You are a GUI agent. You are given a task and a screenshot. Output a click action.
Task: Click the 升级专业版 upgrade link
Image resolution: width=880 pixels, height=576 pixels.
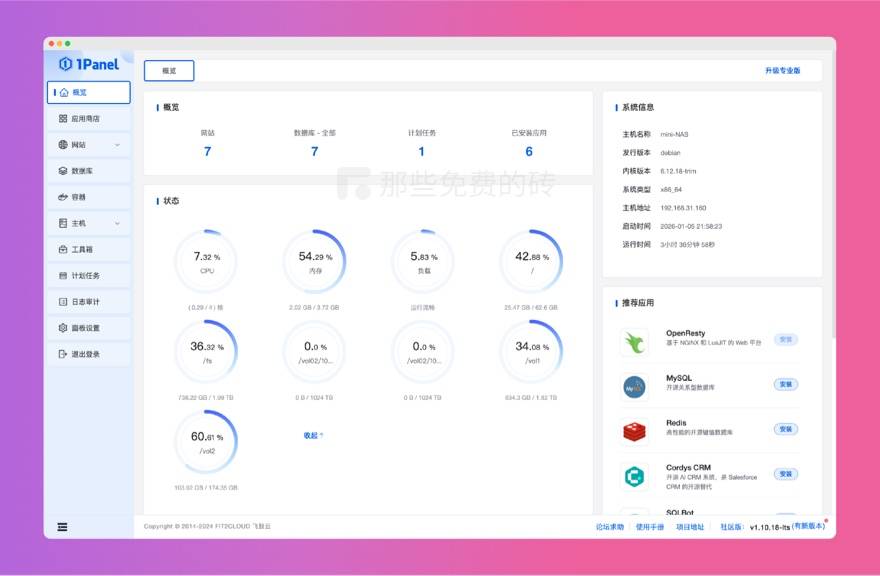(782, 71)
